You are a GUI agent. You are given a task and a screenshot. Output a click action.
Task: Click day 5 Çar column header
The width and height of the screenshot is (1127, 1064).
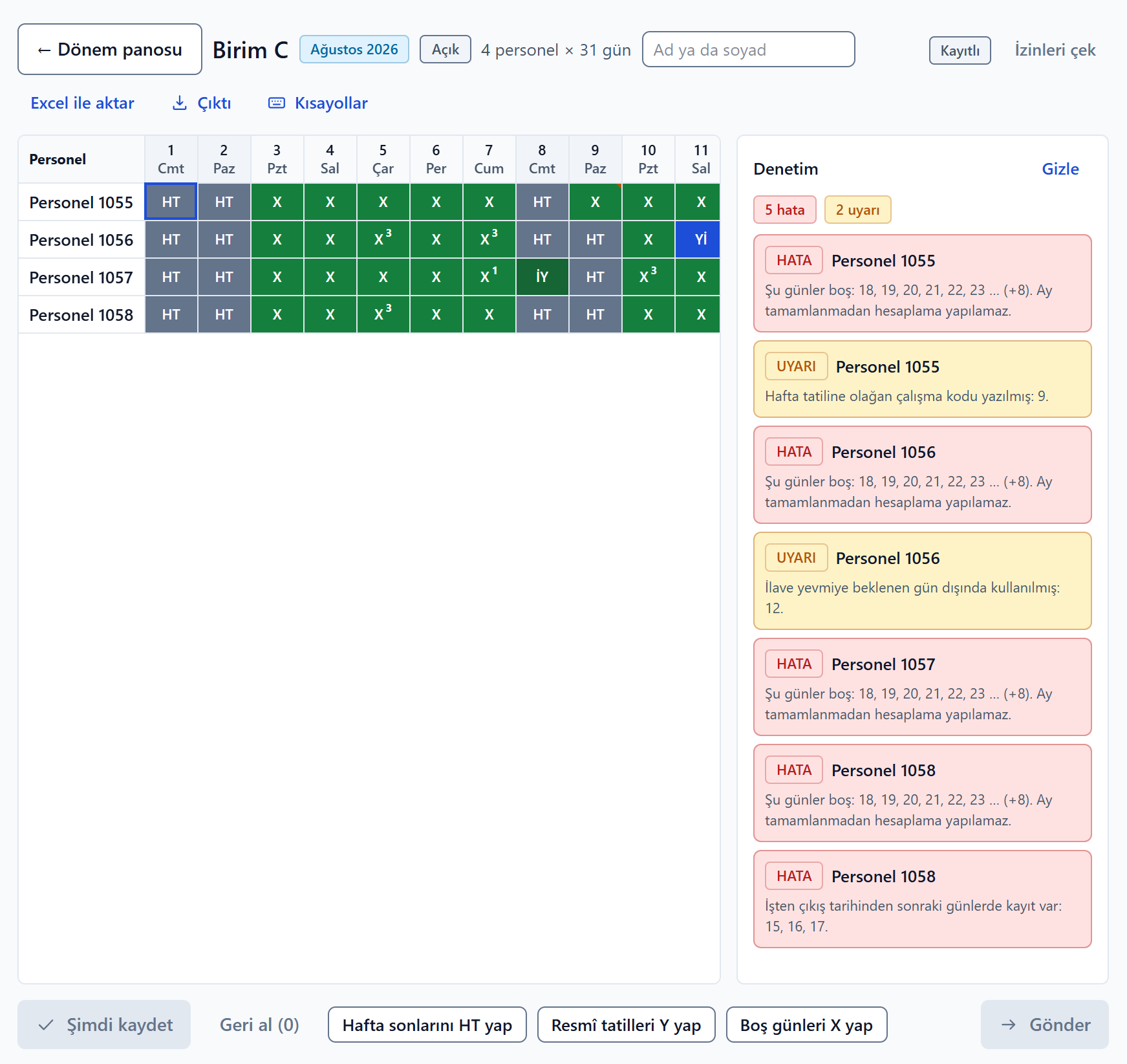pyautogui.click(x=383, y=159)
